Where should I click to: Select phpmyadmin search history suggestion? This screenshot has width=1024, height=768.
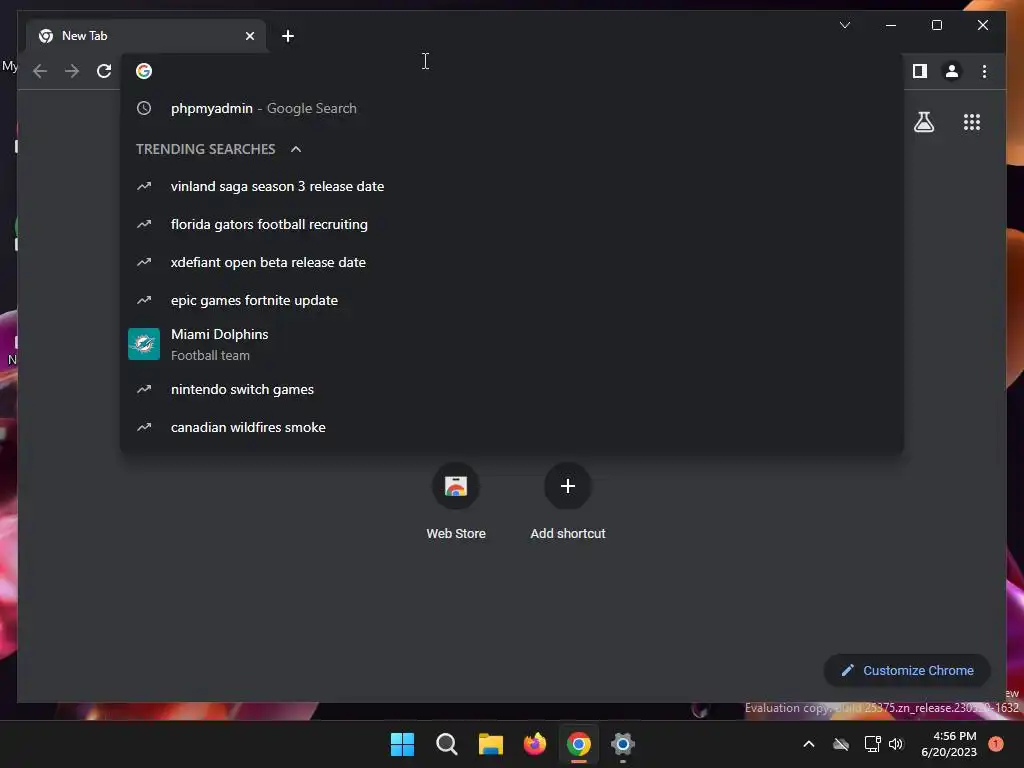[512, 108]
